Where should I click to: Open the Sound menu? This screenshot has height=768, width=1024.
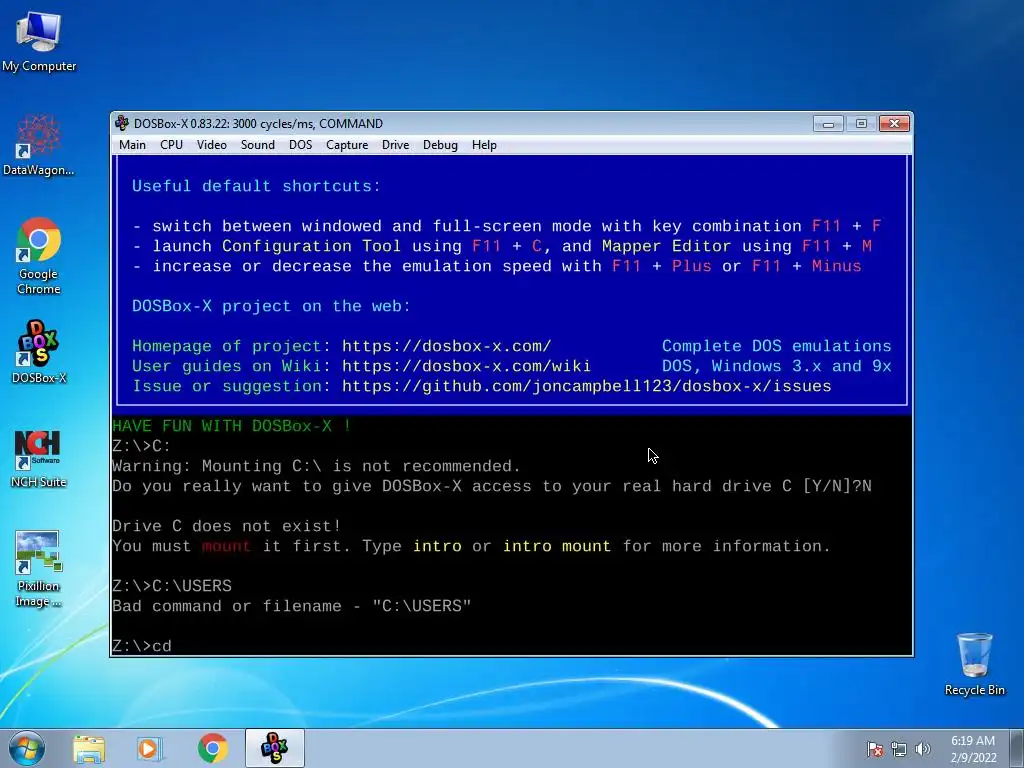(257, 145)
